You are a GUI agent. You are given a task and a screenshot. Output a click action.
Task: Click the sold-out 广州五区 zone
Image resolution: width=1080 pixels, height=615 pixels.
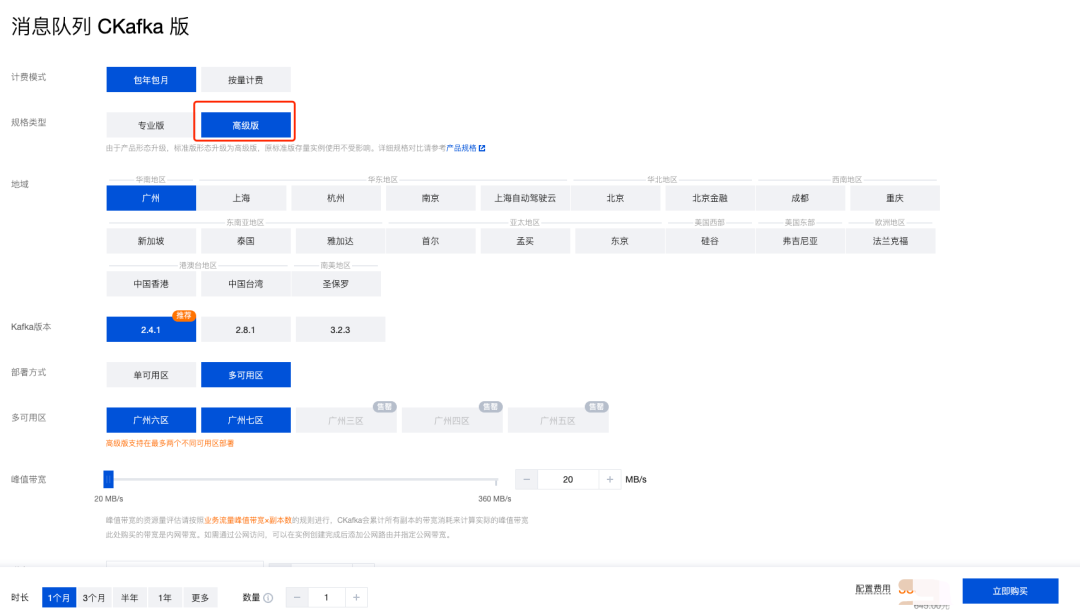click(x=558, y=421)
